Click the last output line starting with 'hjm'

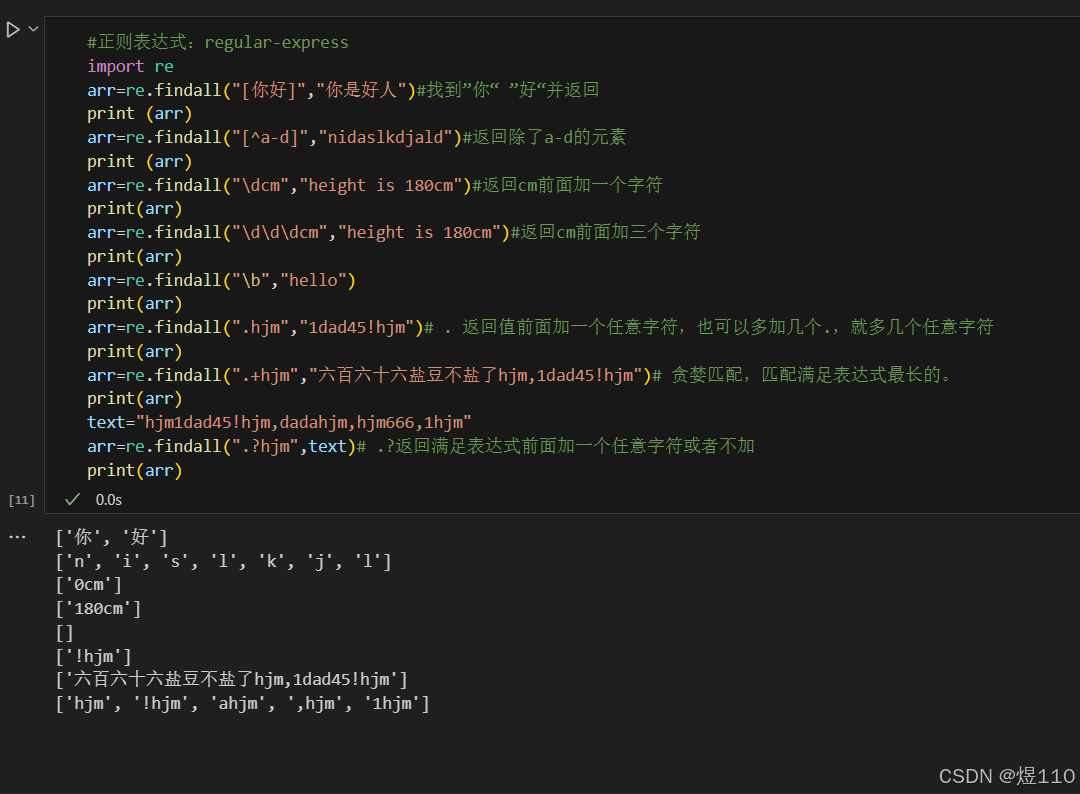(x=240, y=703)
